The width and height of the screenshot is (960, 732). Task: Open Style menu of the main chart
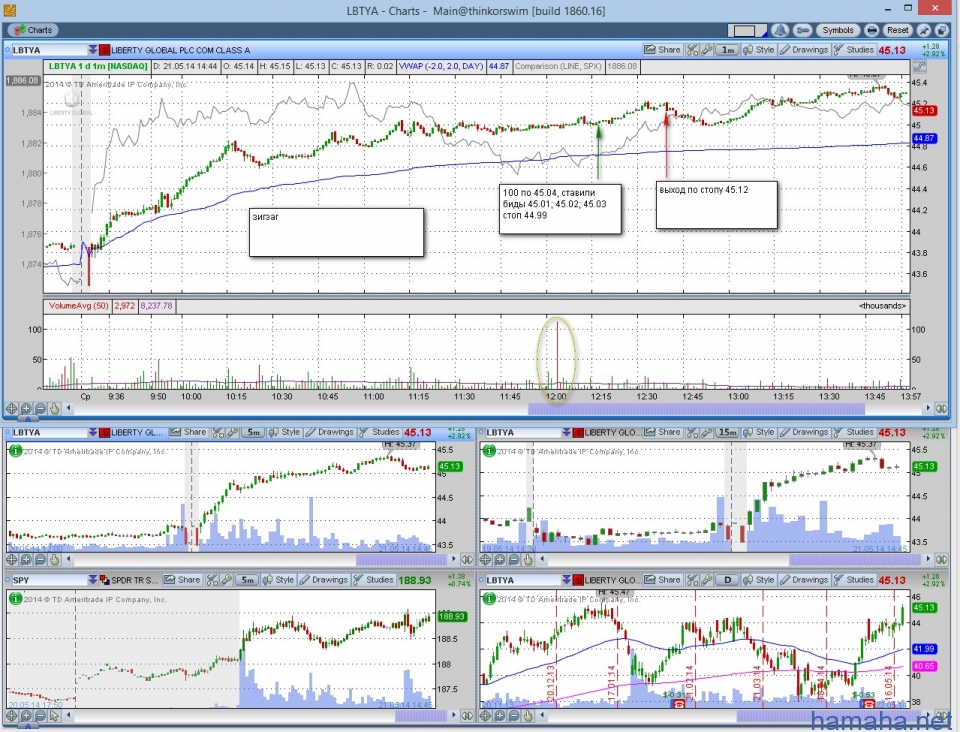(x=759, y=50)
